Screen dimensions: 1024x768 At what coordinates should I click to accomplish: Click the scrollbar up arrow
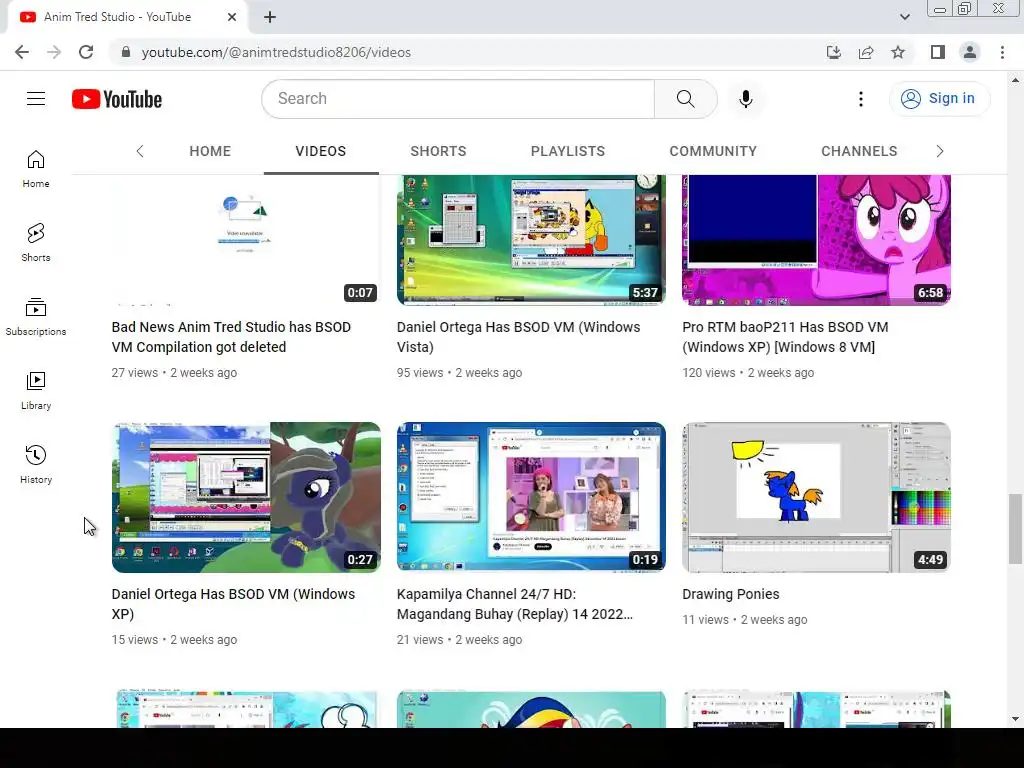point(1015,80)
